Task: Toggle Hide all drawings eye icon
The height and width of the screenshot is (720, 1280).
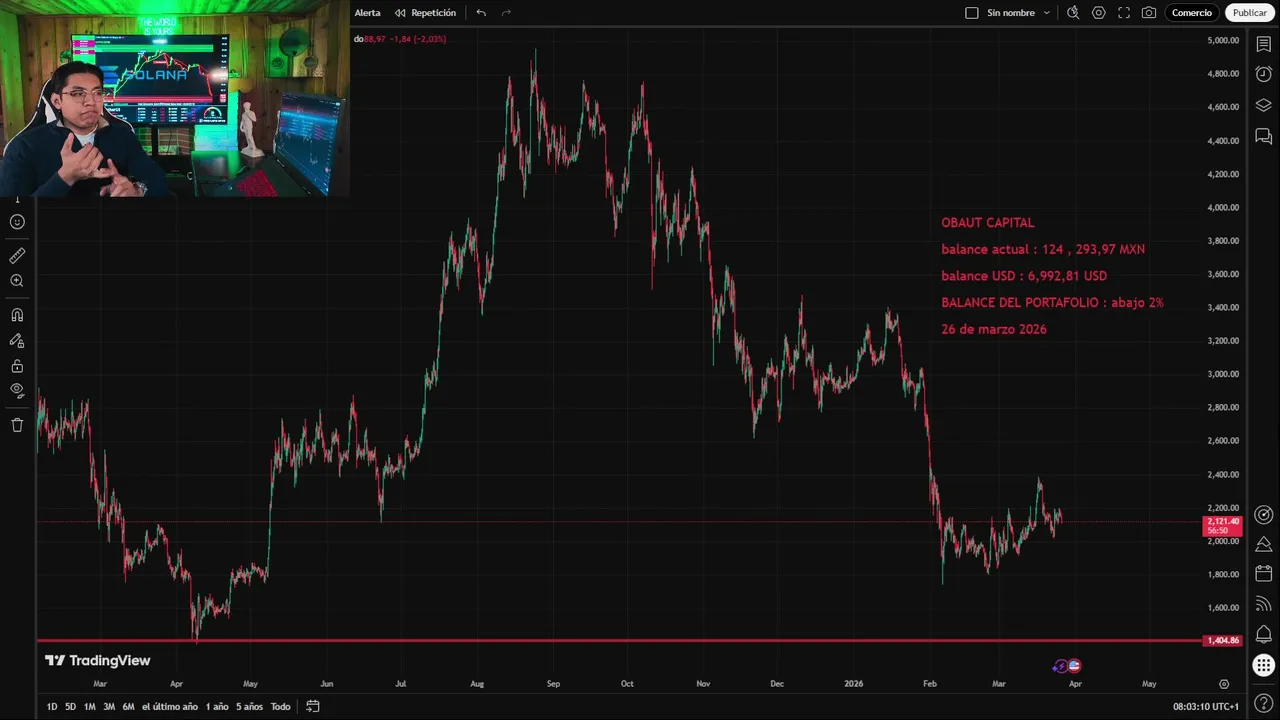Action: 17,390
